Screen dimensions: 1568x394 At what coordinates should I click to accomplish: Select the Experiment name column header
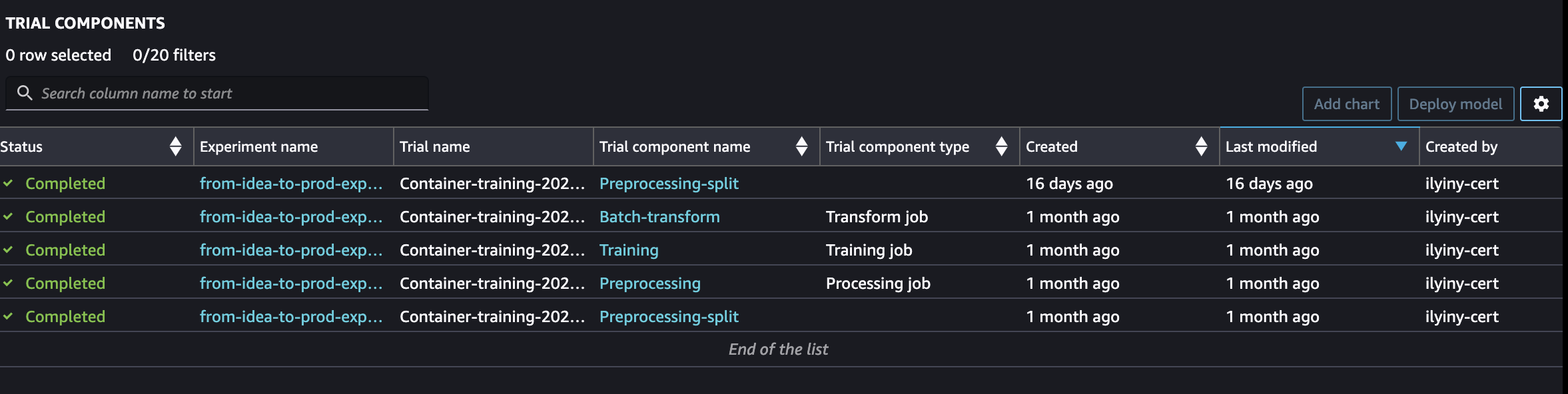click(x=258, y=146)
